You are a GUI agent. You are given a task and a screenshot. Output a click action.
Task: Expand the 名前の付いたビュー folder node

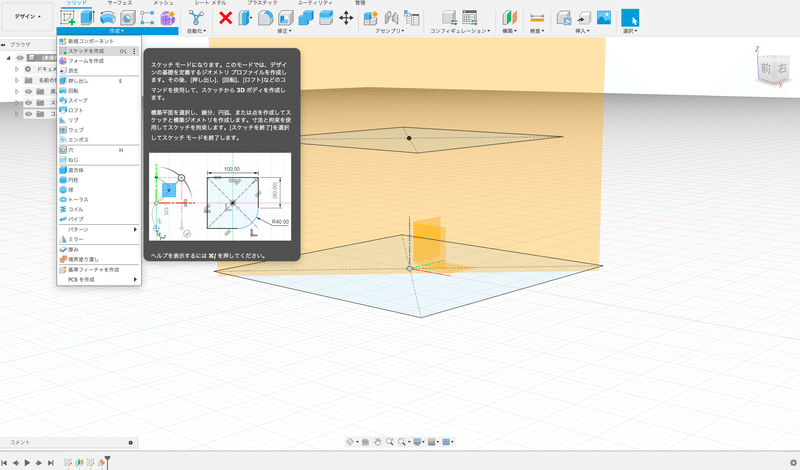click(x=16, y=80)
